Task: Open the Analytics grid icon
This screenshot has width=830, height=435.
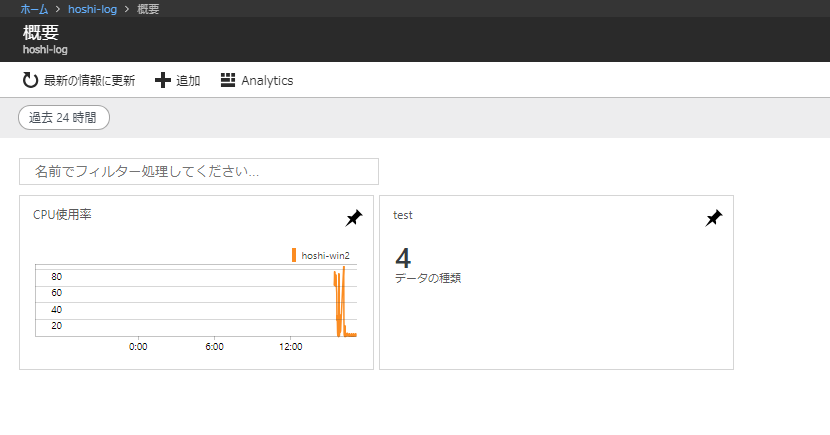Action: 228,80
